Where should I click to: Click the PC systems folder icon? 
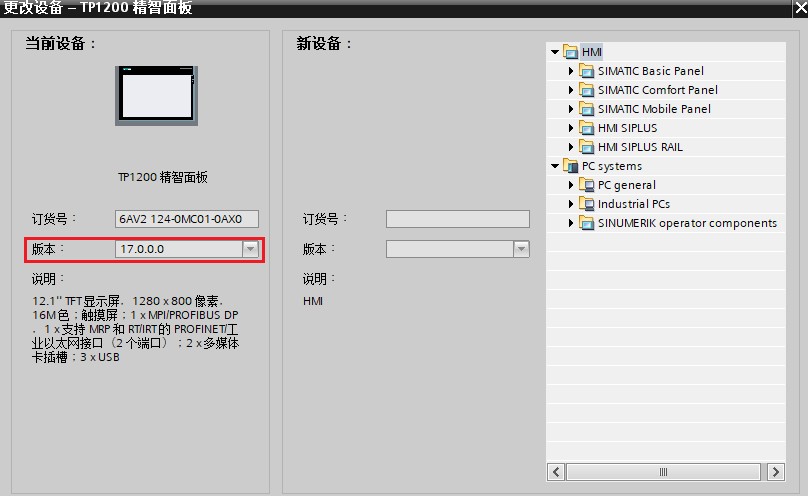571,166
